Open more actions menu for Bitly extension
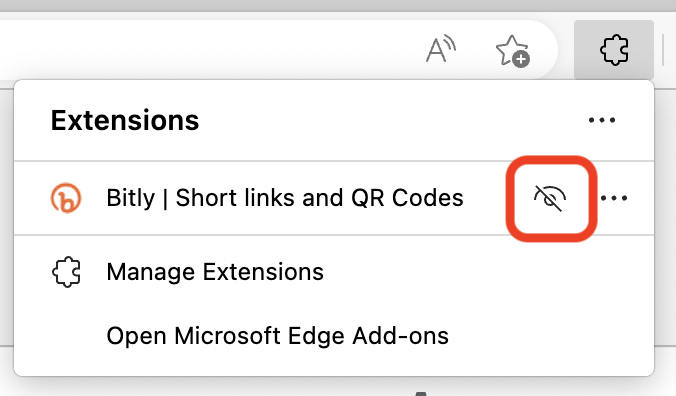The image size is (676, 396). click(614, 198)
